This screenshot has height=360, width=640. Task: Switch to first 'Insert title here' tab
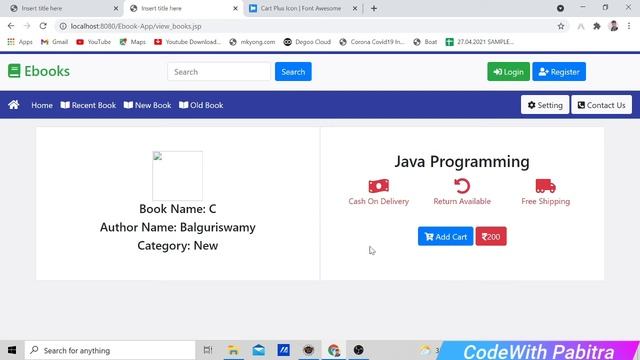pos(61,8)
